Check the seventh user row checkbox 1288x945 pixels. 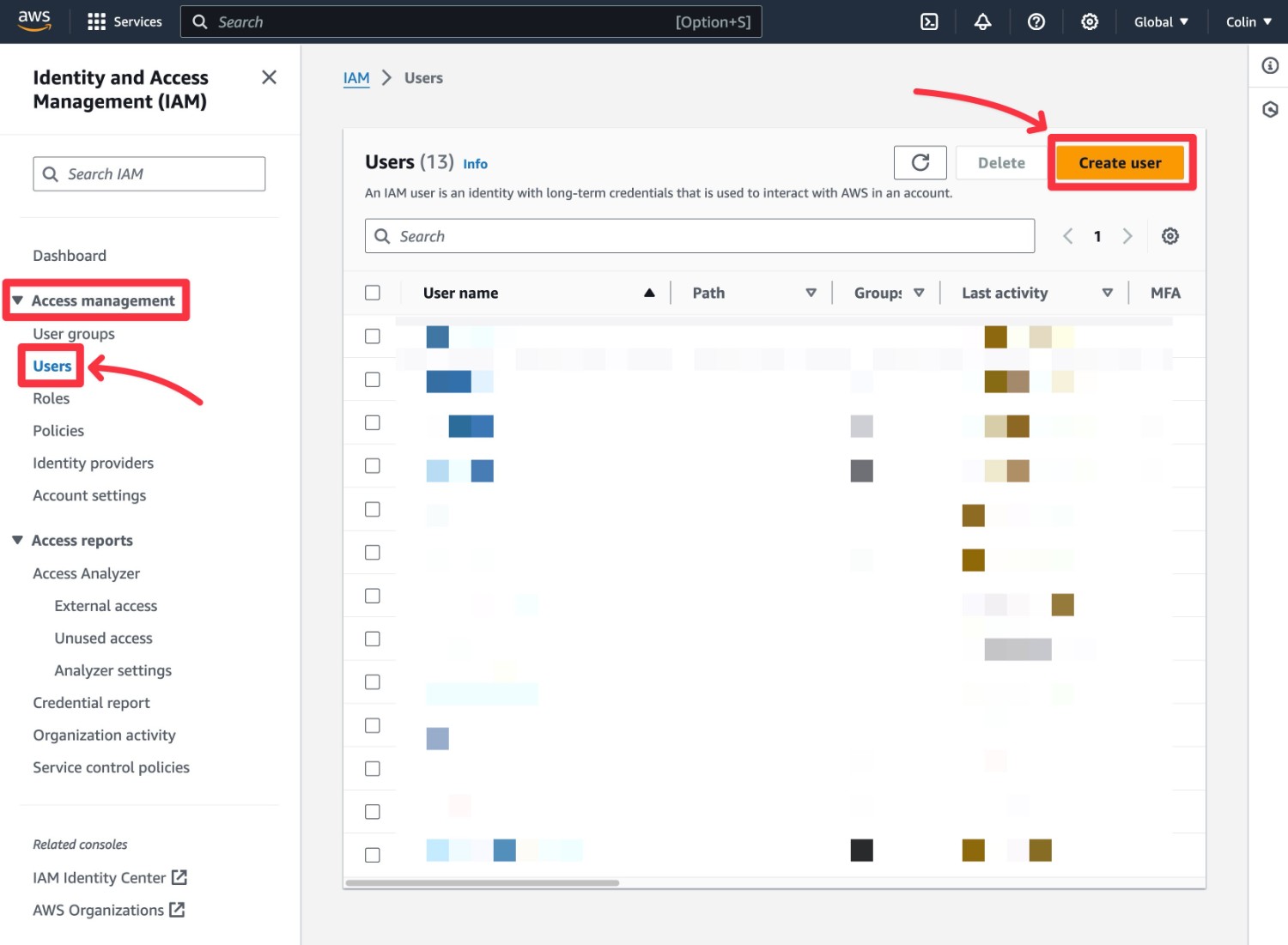pos(373,596)
